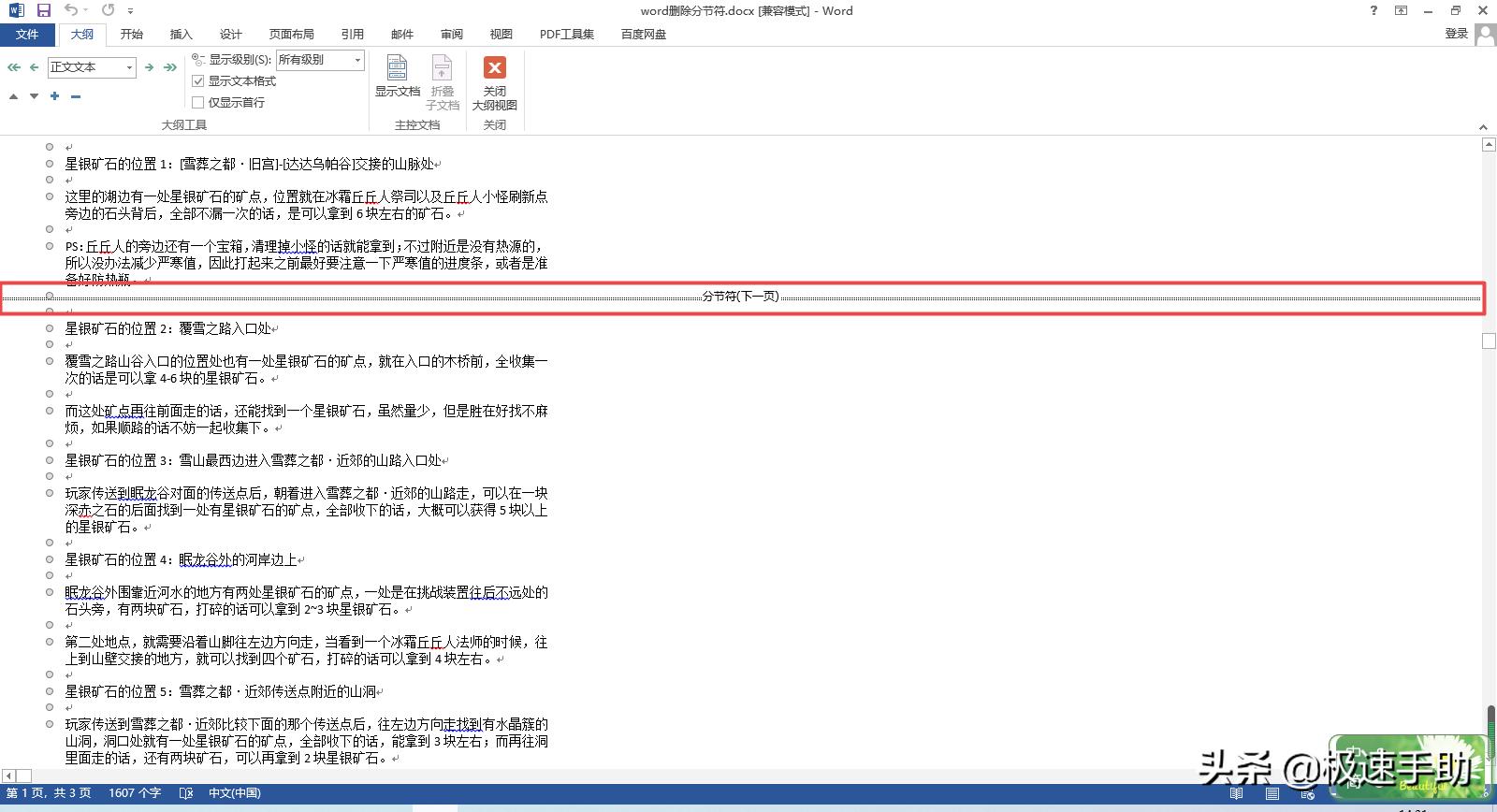Switch to the 插入 tab

(181, 35)
